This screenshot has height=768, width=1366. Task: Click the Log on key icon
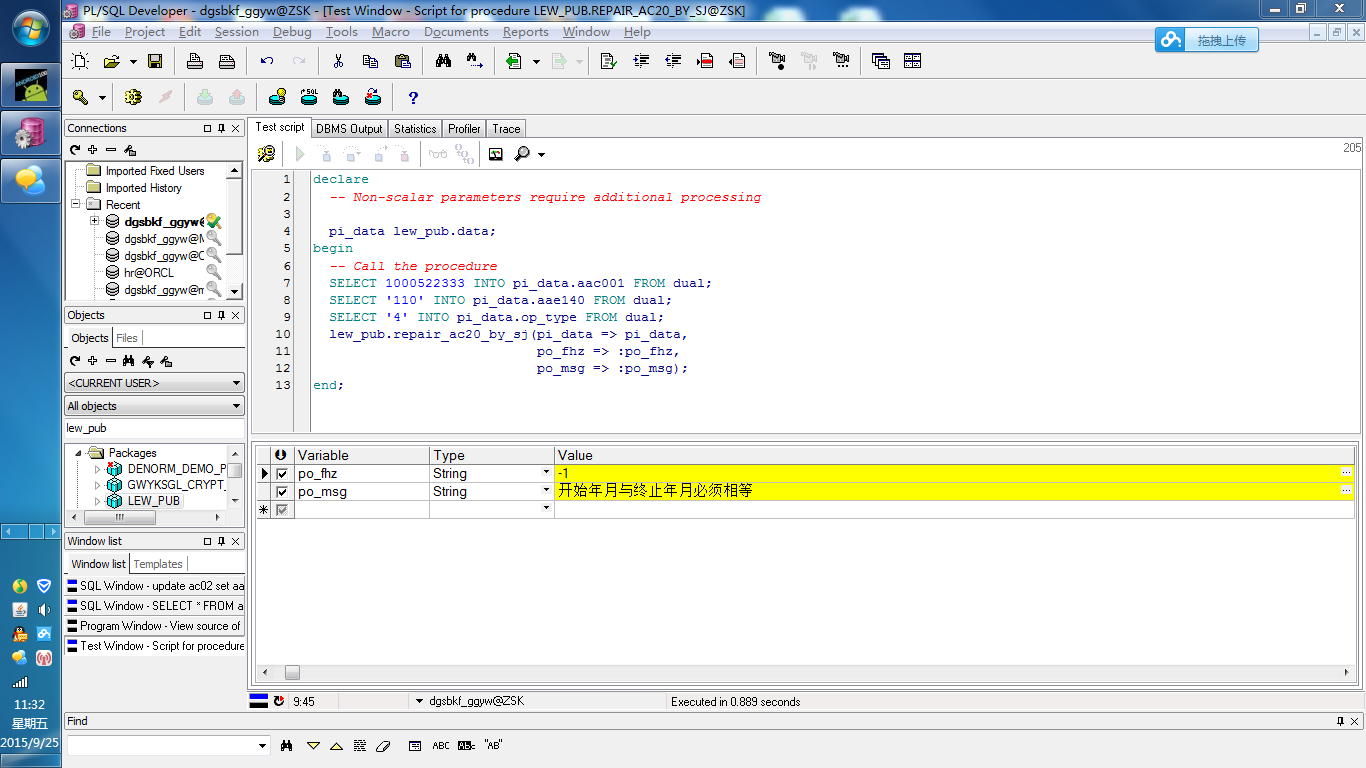pos(82,97)
